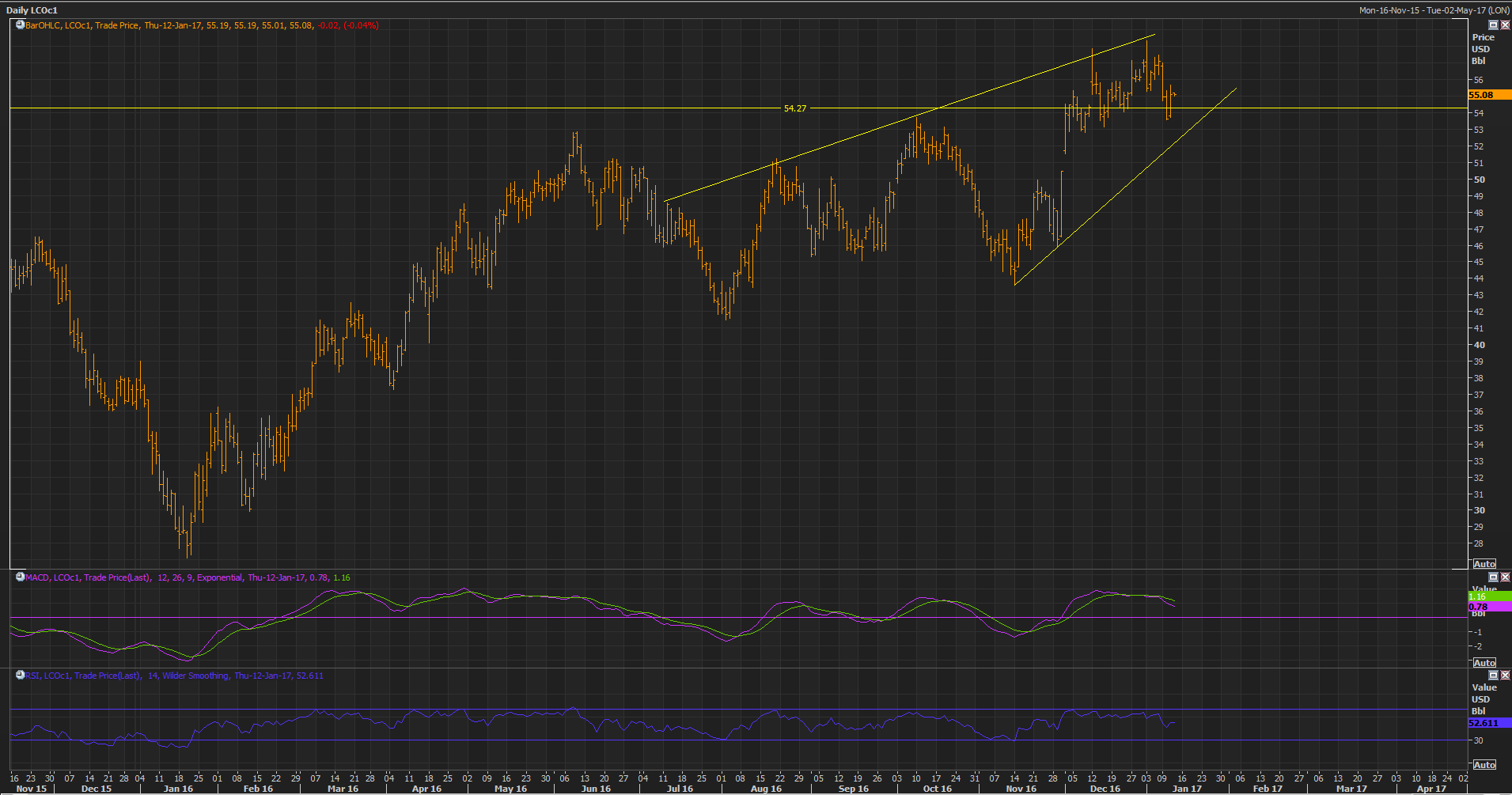Select the 54.27 horizontal line label
The width and height of the screenshot is (1512, 795).
pos(794,108)
